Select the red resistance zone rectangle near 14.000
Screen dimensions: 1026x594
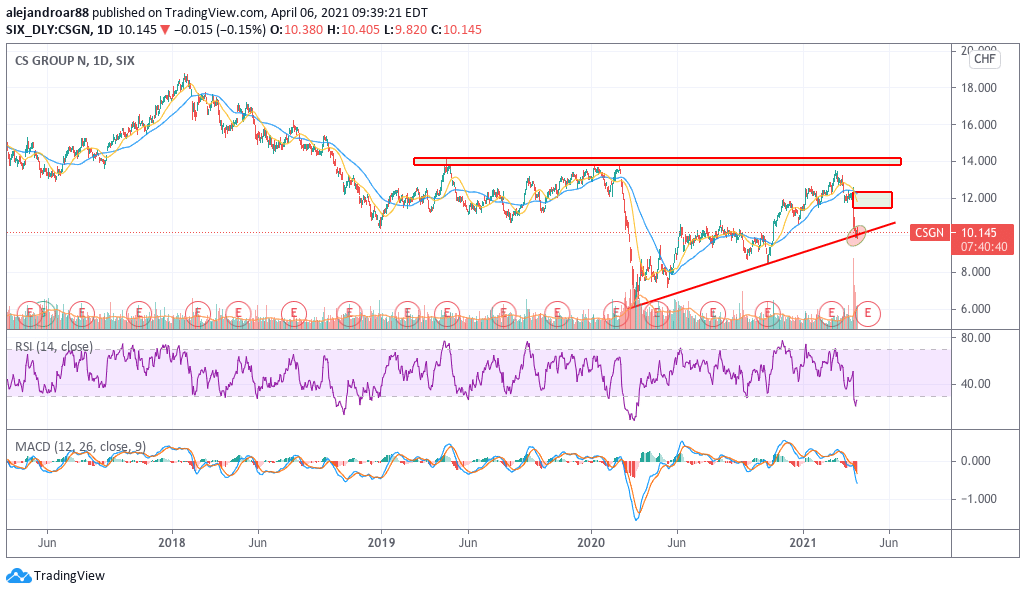pos(657,161)
